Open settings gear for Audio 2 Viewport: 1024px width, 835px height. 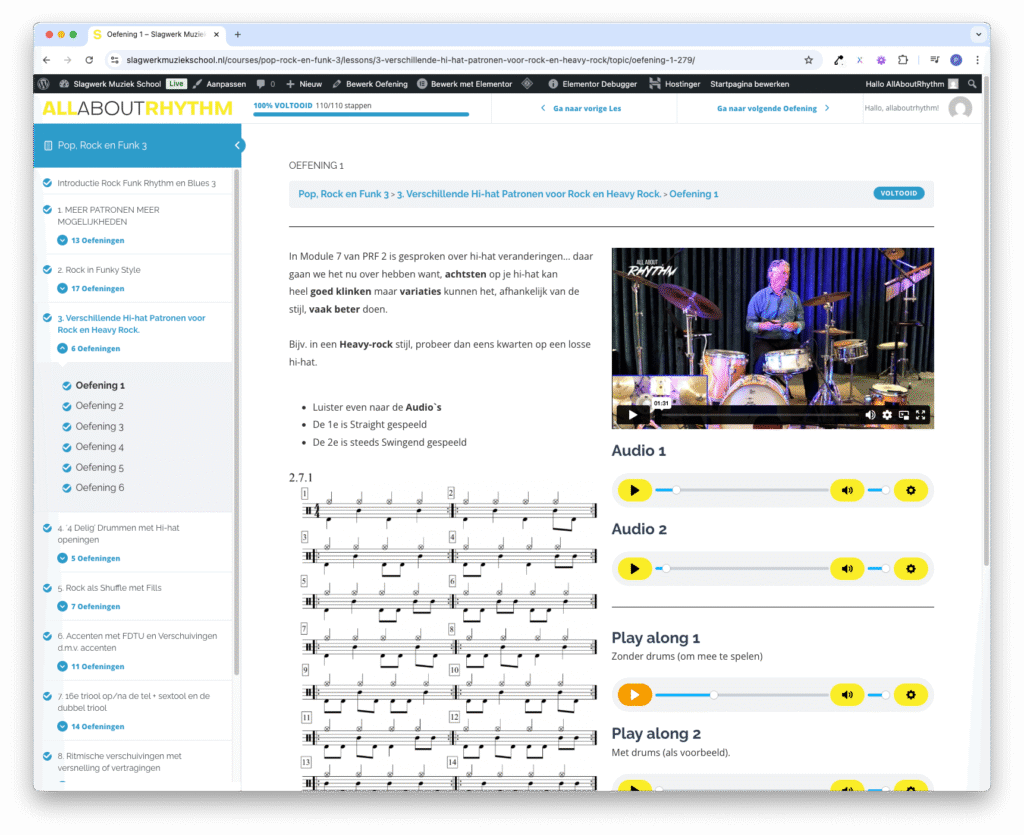pyautogui.click(x=911, y=569)
